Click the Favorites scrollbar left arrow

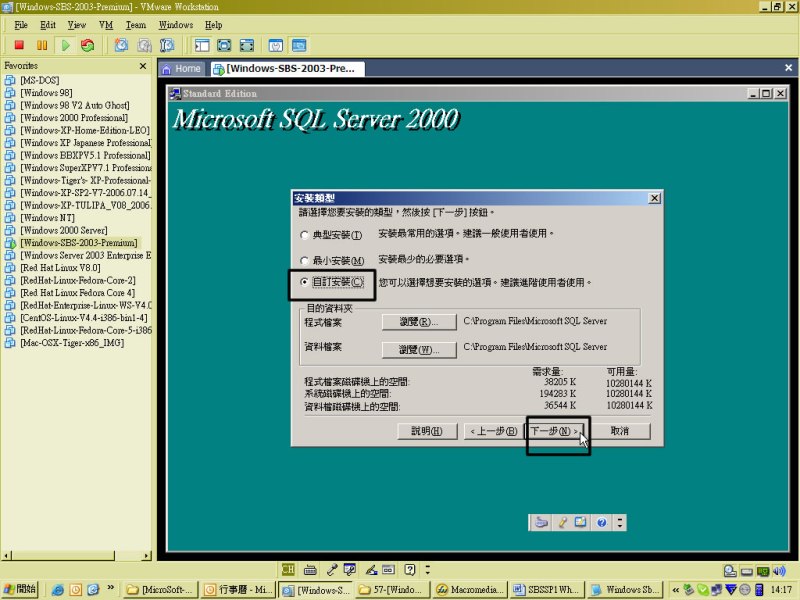coord(7,555)
